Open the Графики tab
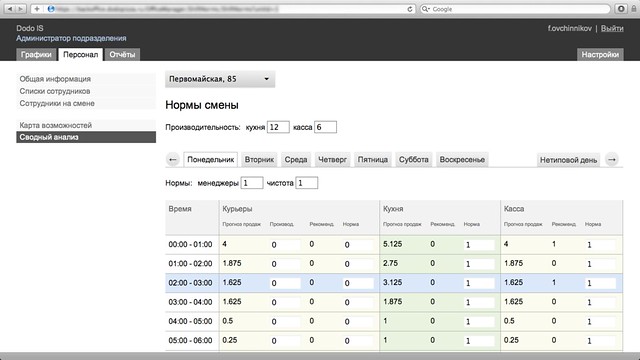This screenshot has width=640, height=360. tap(36, 55)
